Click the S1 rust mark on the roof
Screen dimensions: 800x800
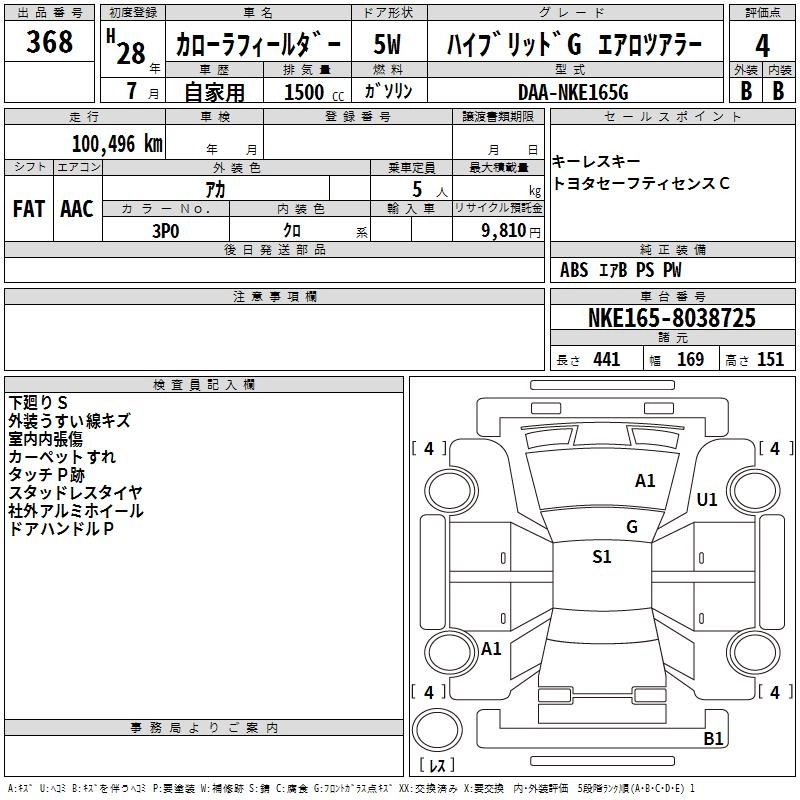pos(601,557)
